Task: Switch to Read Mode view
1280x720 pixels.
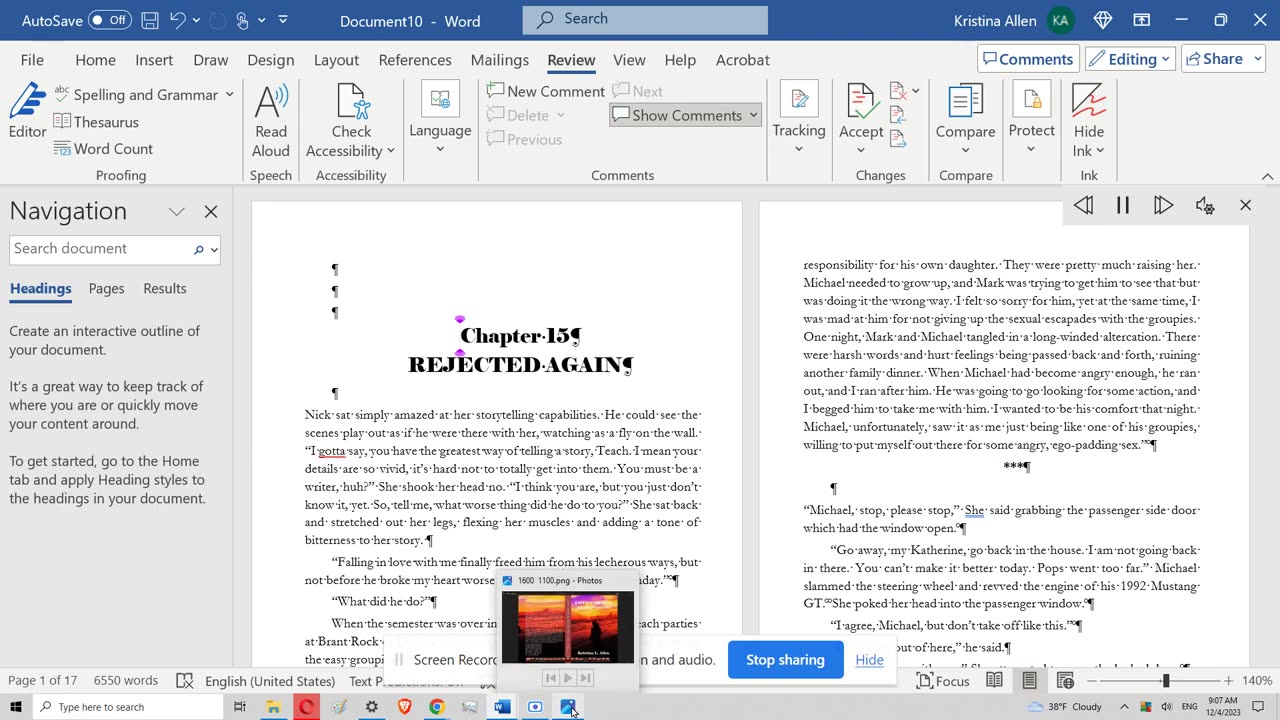Action: 994,681
